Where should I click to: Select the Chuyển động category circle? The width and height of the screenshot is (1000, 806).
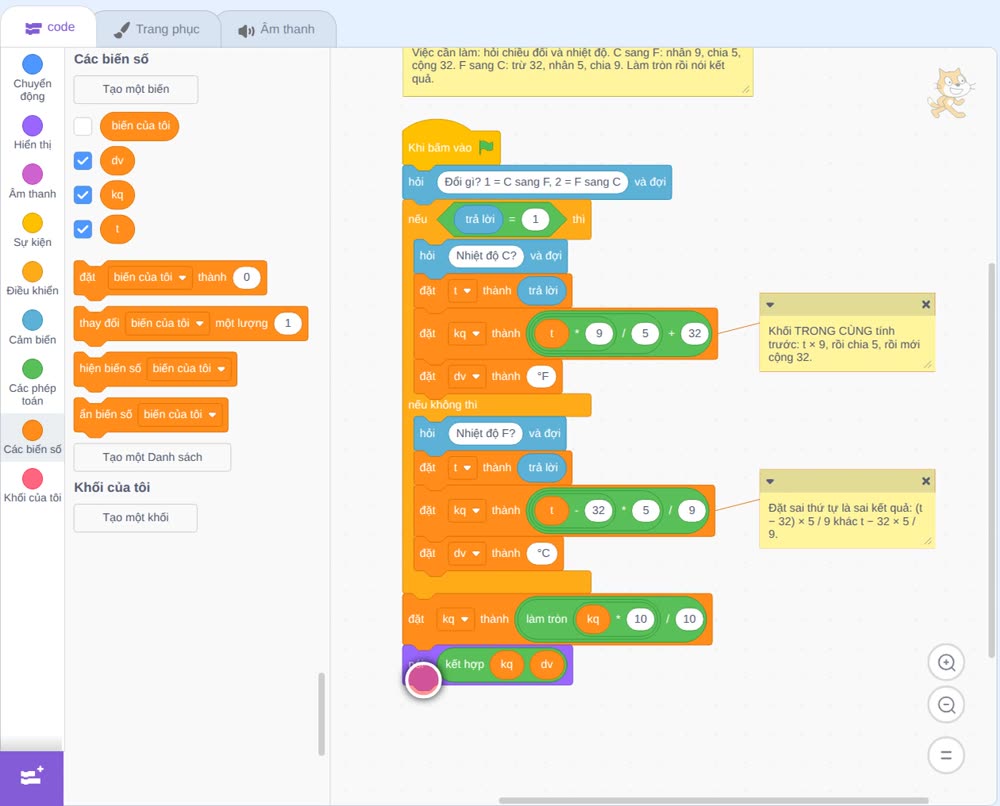33,64
